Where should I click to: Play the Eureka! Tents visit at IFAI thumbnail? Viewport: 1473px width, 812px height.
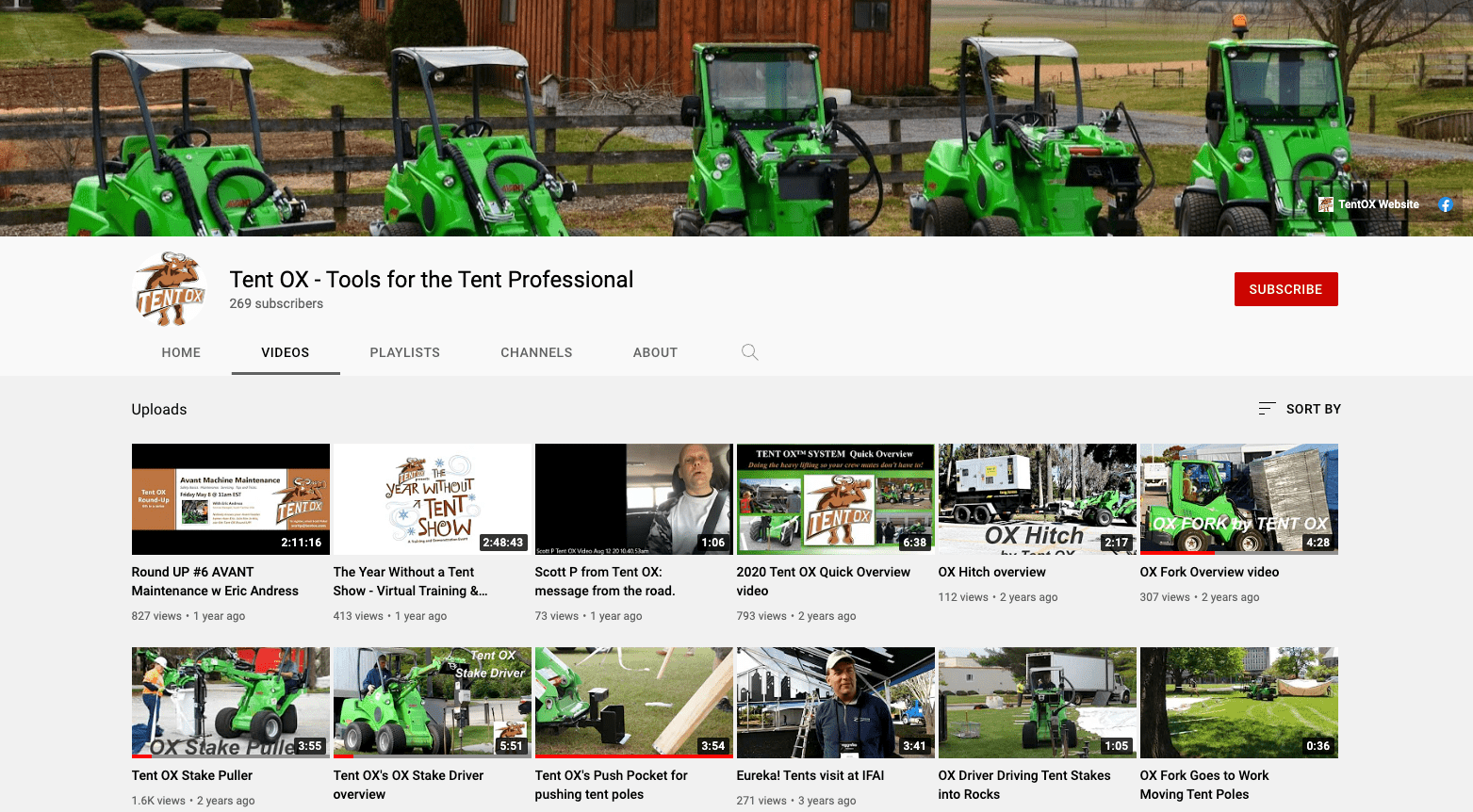tap(835, 703)
